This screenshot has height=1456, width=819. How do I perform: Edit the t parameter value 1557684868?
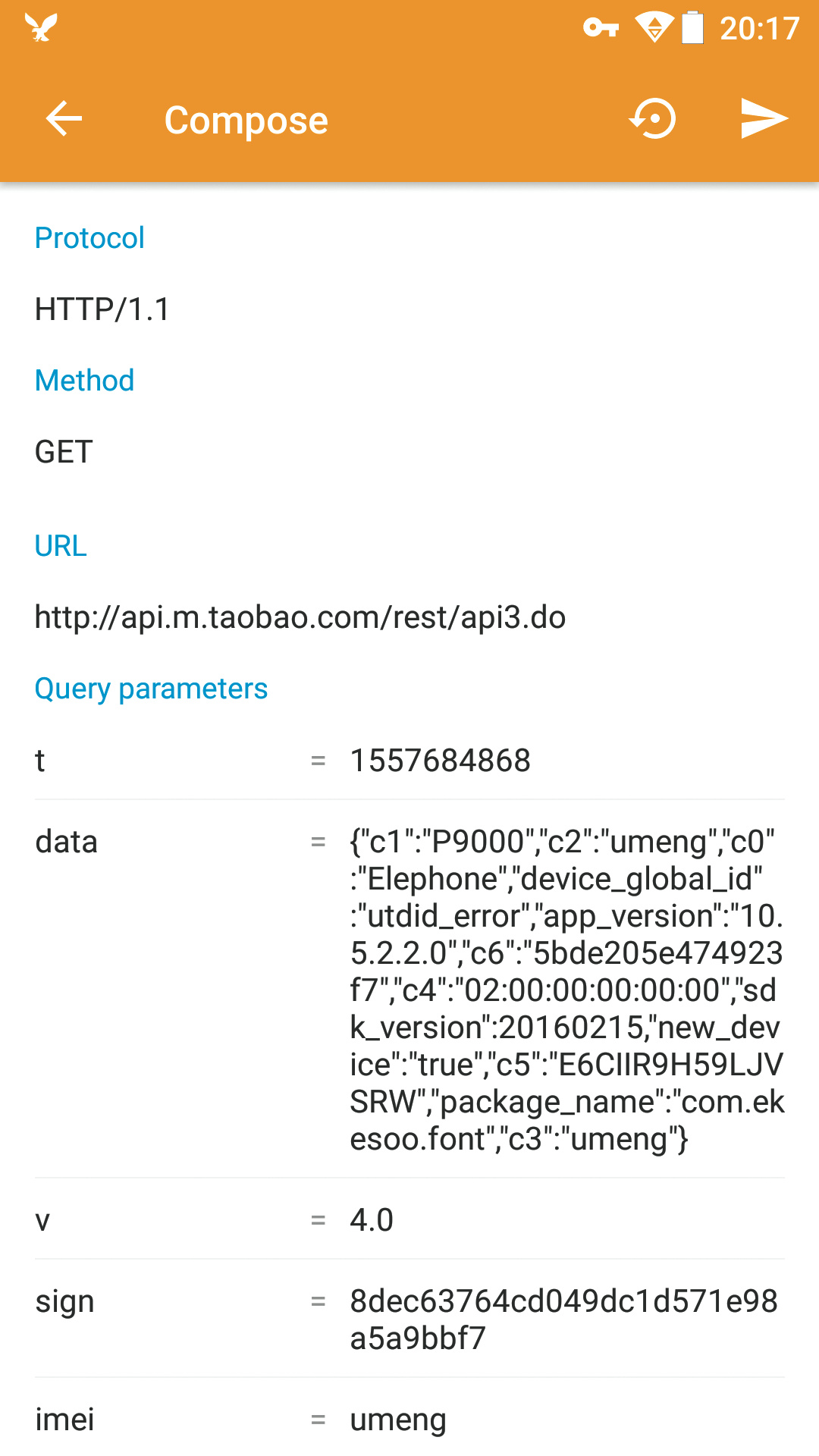point(440,761)
